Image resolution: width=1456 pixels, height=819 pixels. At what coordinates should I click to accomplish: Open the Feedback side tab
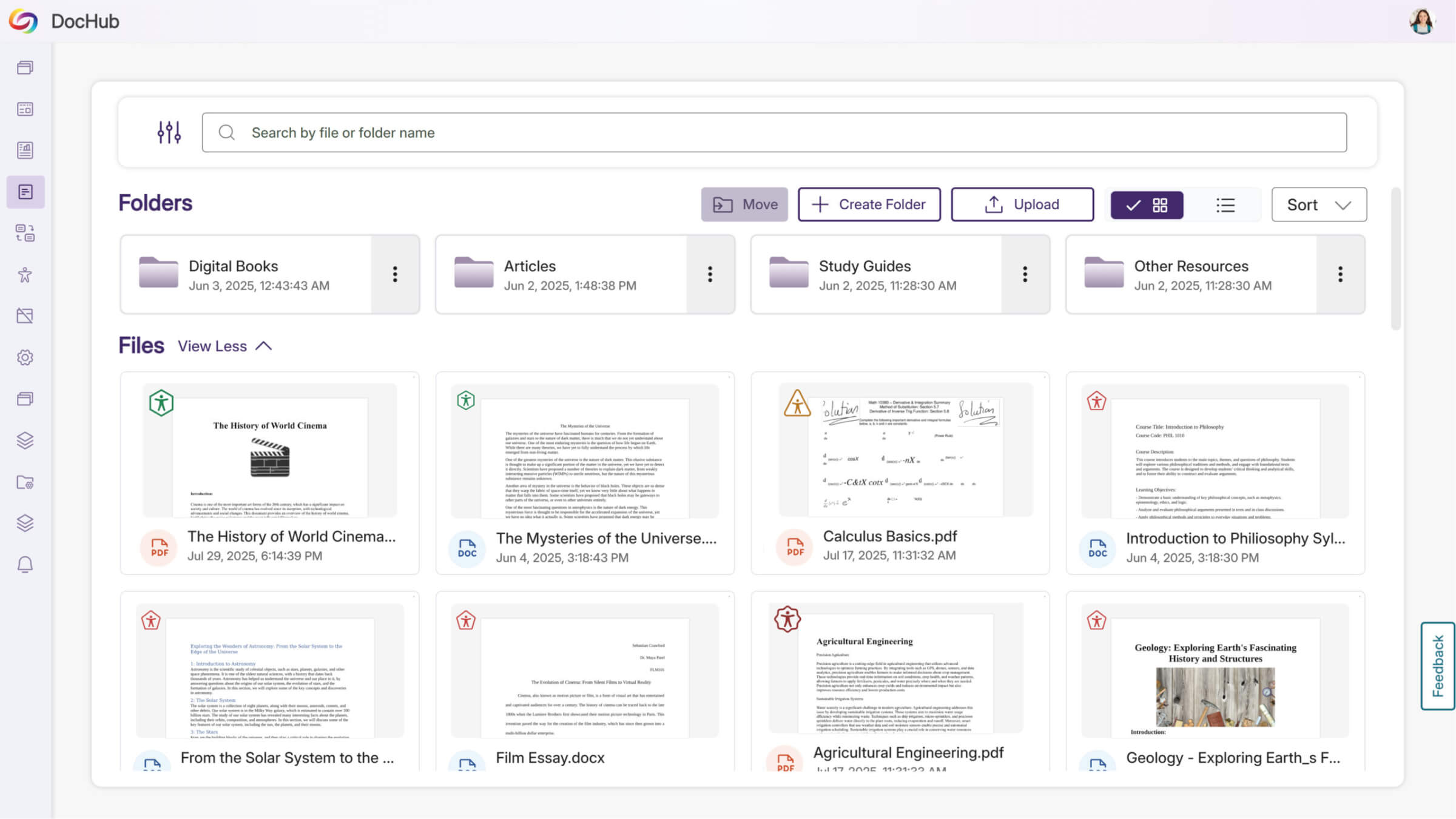[x=1437, y=666]
